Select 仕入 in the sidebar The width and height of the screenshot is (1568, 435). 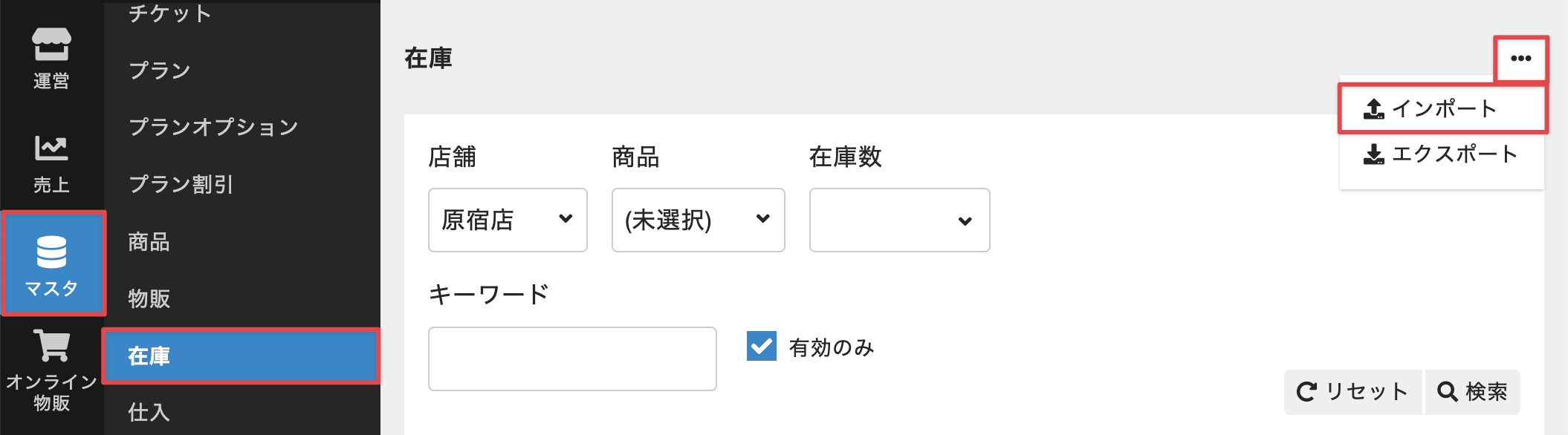(149, 412)
